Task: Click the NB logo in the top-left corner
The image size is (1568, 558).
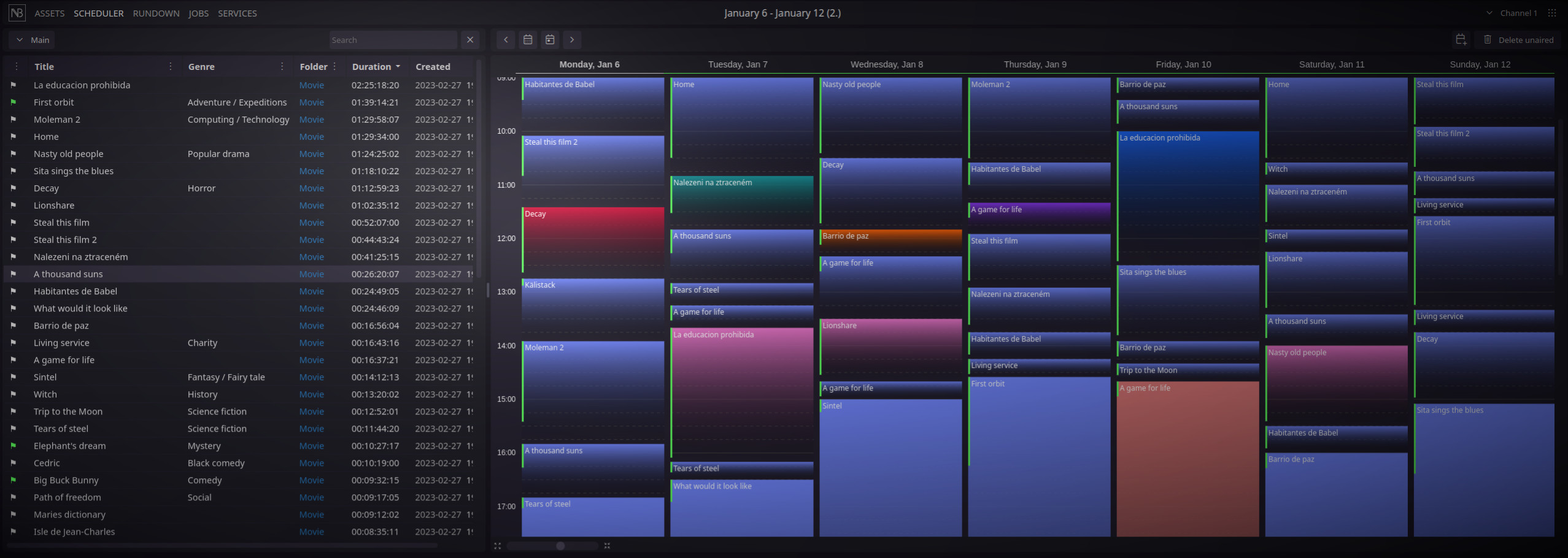Action: 16,13
